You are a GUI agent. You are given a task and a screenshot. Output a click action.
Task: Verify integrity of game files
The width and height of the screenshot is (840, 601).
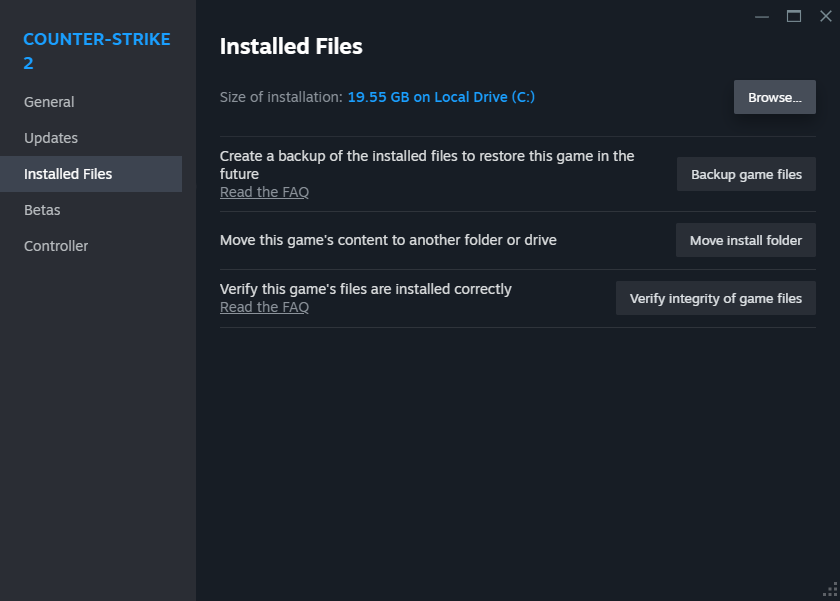715,297
